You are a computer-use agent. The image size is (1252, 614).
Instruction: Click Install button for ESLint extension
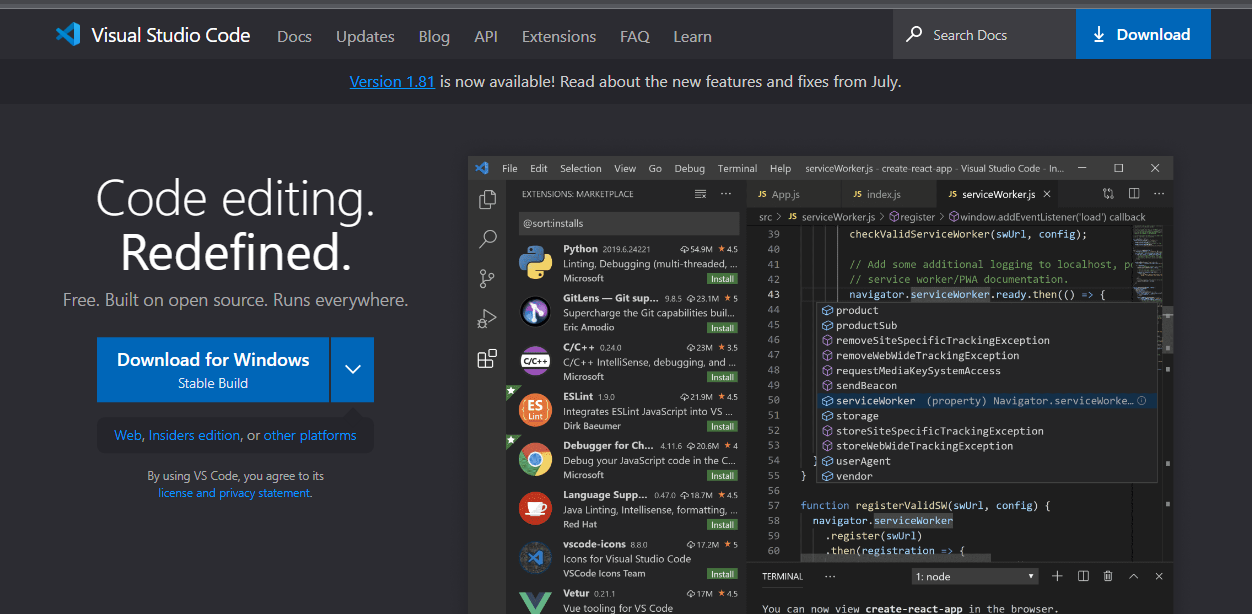point(722,426)
